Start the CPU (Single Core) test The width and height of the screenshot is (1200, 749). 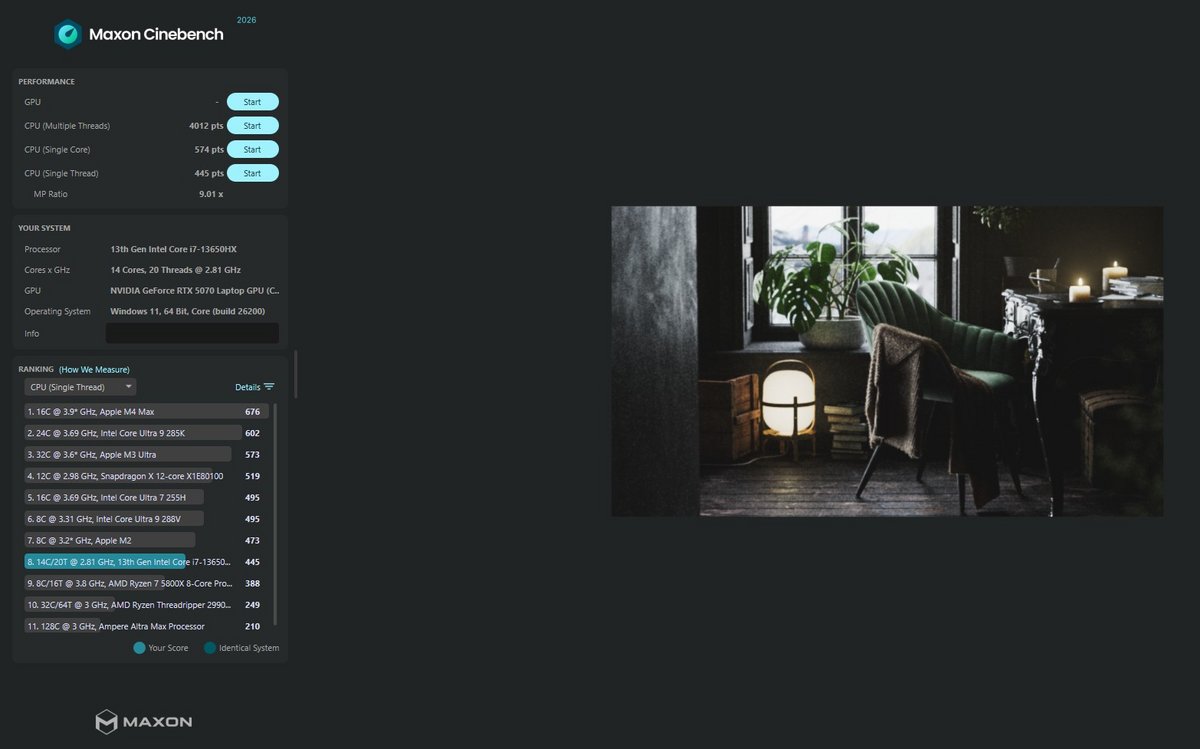point(252,150)
